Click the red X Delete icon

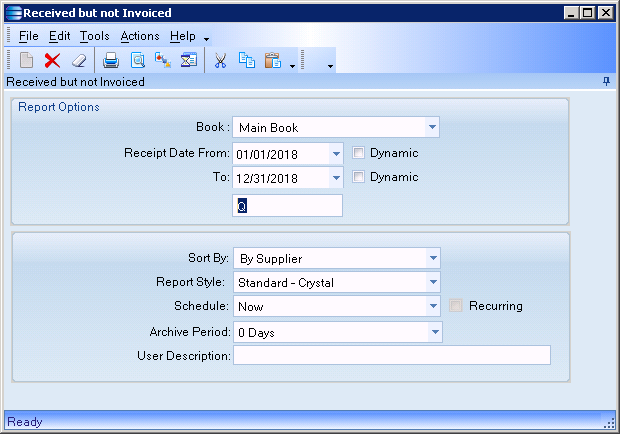tap(52, 60)
